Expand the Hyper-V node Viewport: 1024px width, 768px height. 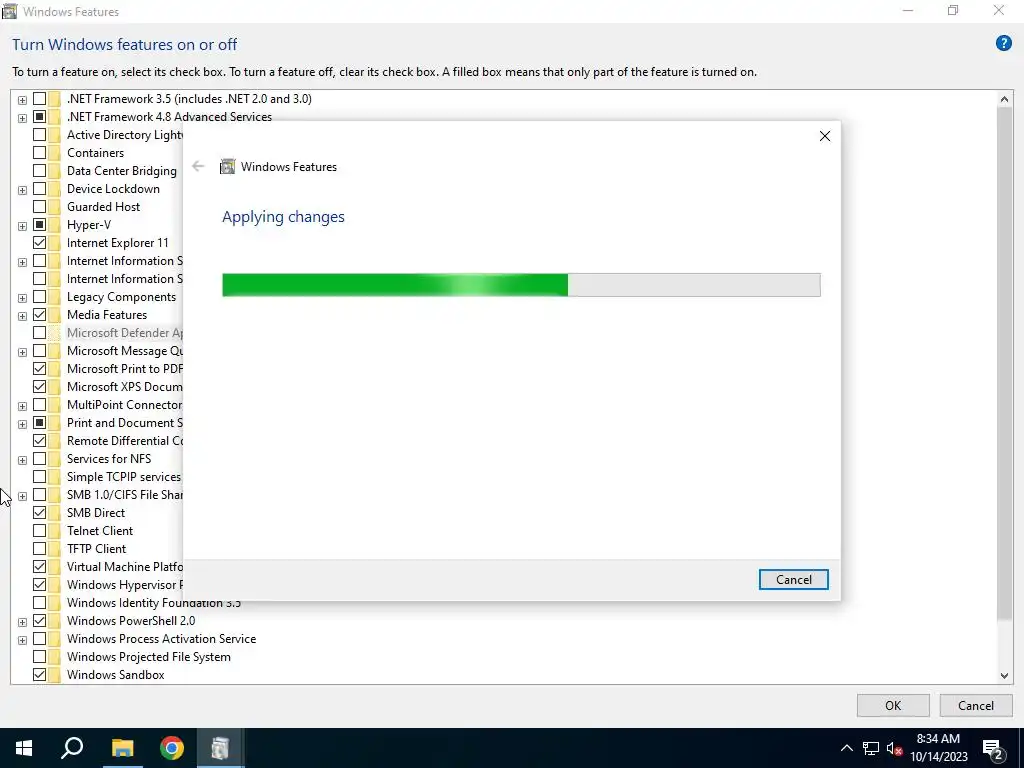tap(22, 226)
